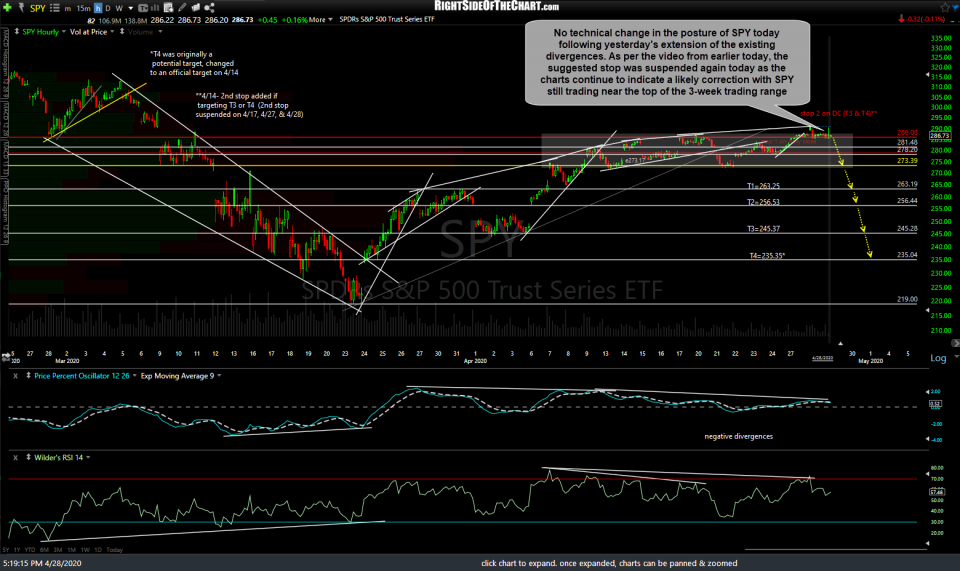The image size is (960, 571).
Task: Click reorder arrows of Wilder's RSI
Action: pyautogui.click(x=28, y=457)
